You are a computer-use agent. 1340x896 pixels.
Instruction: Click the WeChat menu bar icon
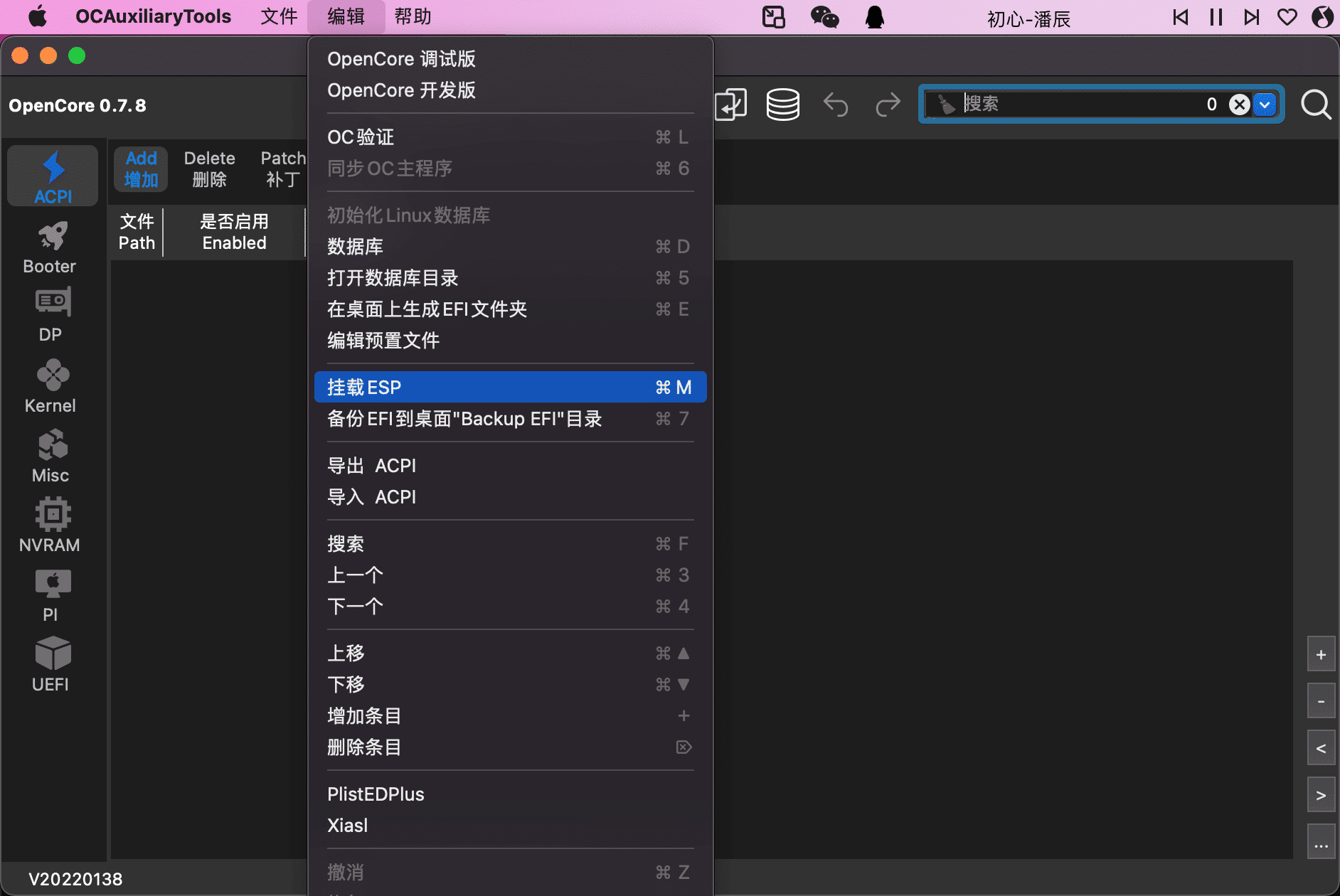pyautogui.click(x=824, y=16)
